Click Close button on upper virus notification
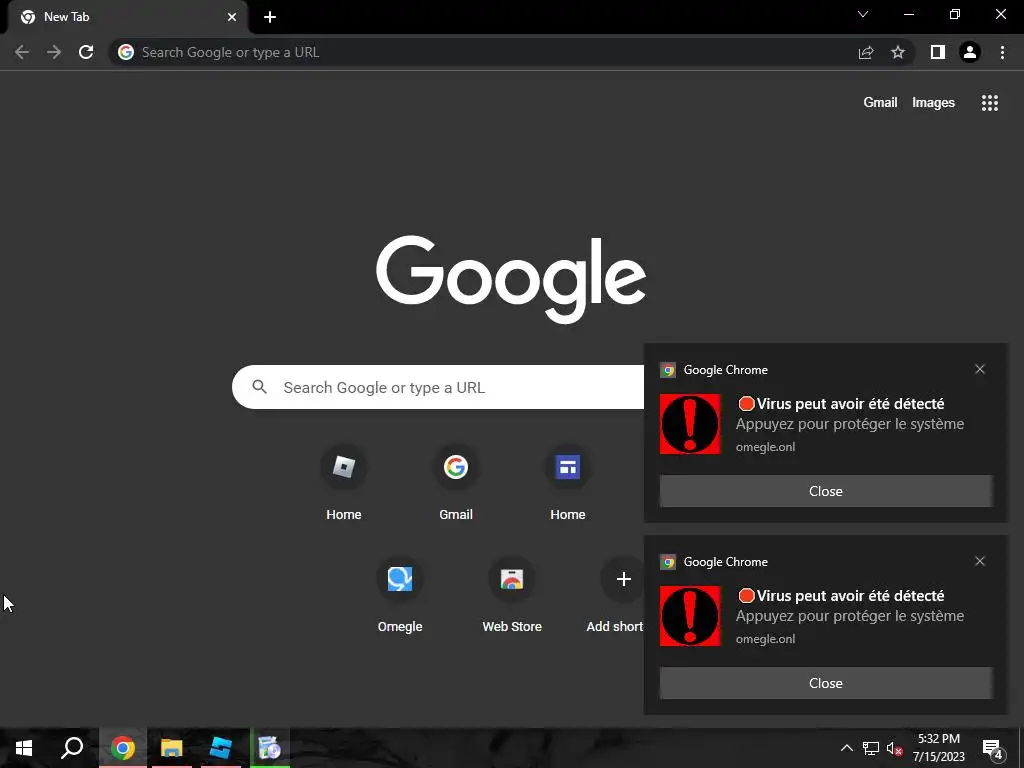Image resolution: width=1024 pixels, height=768 pixels. (826, 491)
